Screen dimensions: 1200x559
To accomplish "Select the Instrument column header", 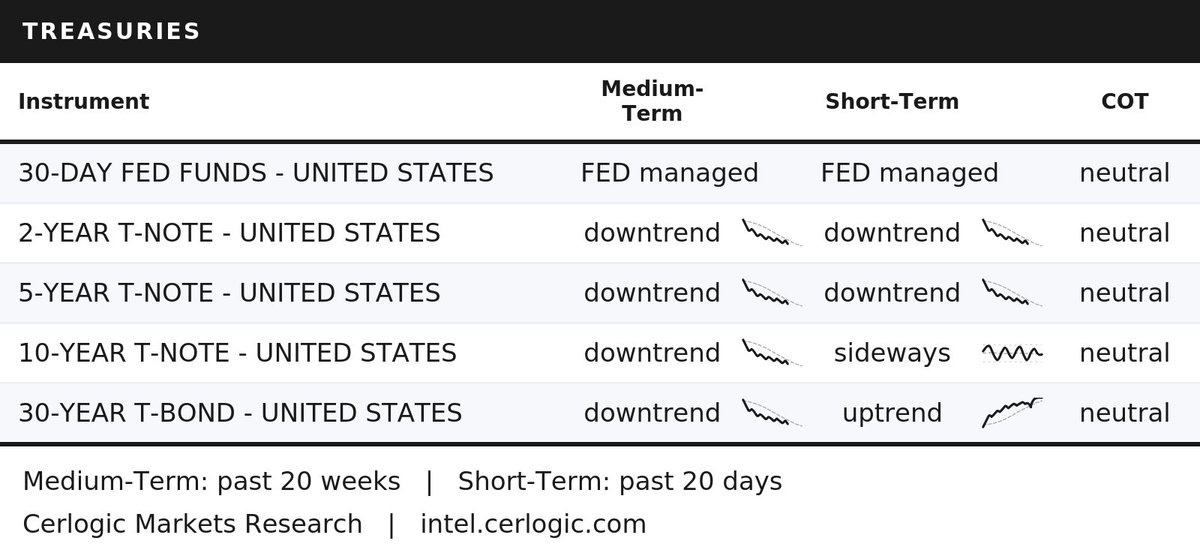I will [x=84, y=101].
